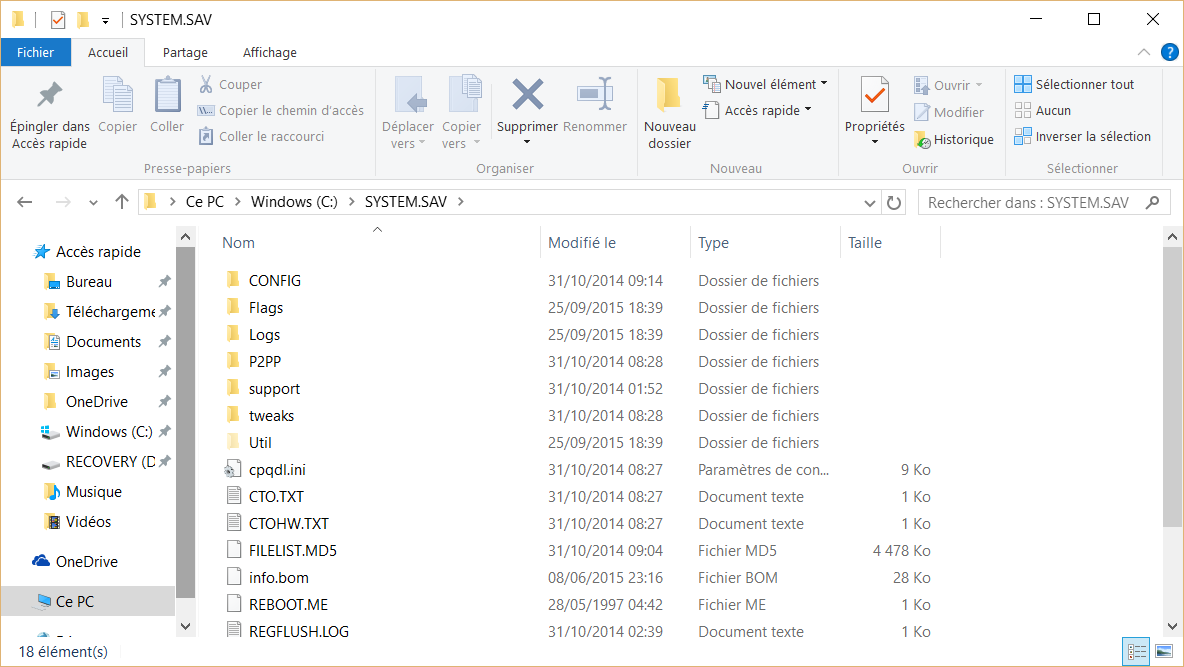Select the cpqdl.ini file
The image size is (1184, 667).
click(x=277, y=470)
